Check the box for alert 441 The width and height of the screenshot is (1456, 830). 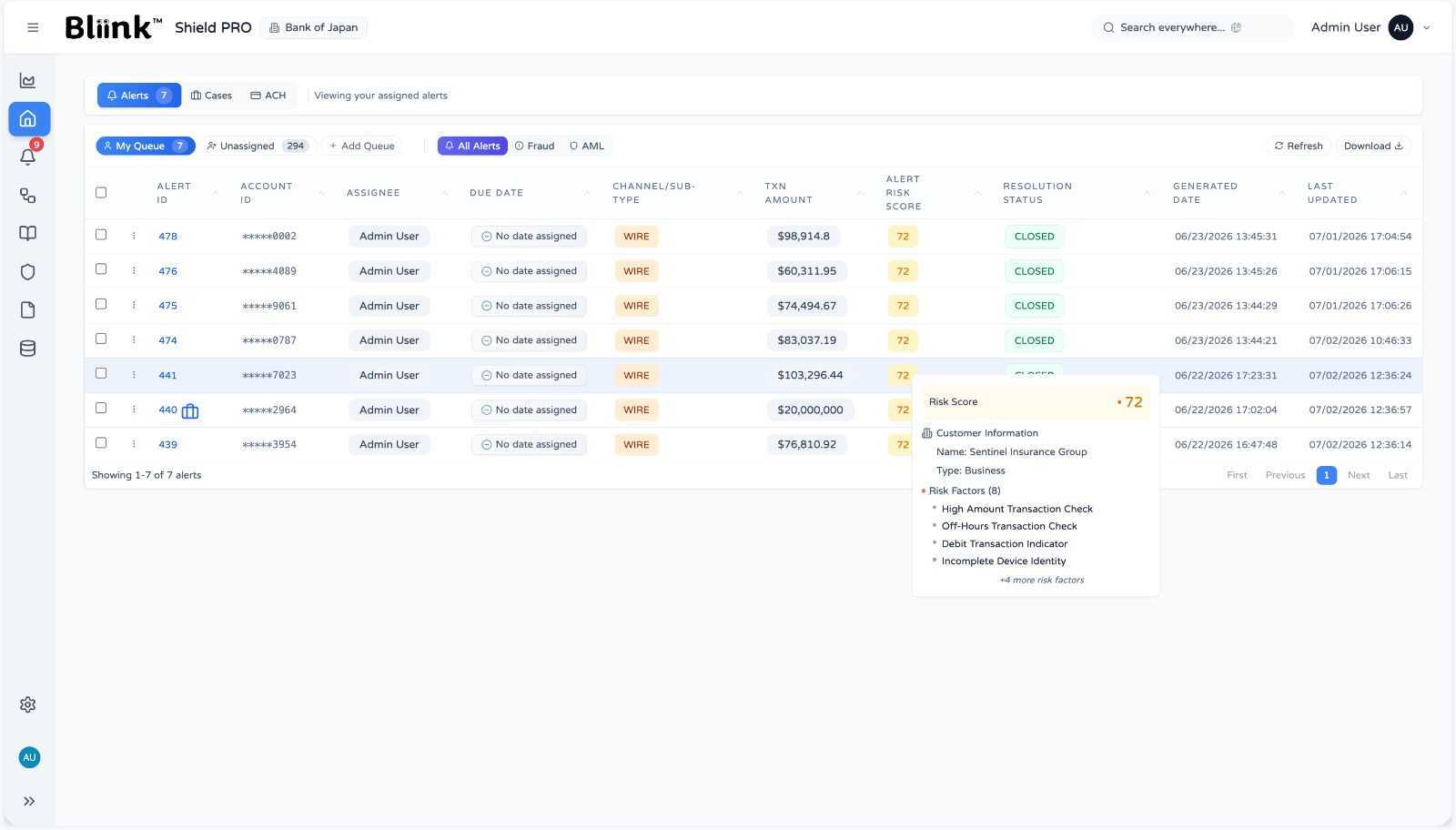pos(101,373)
